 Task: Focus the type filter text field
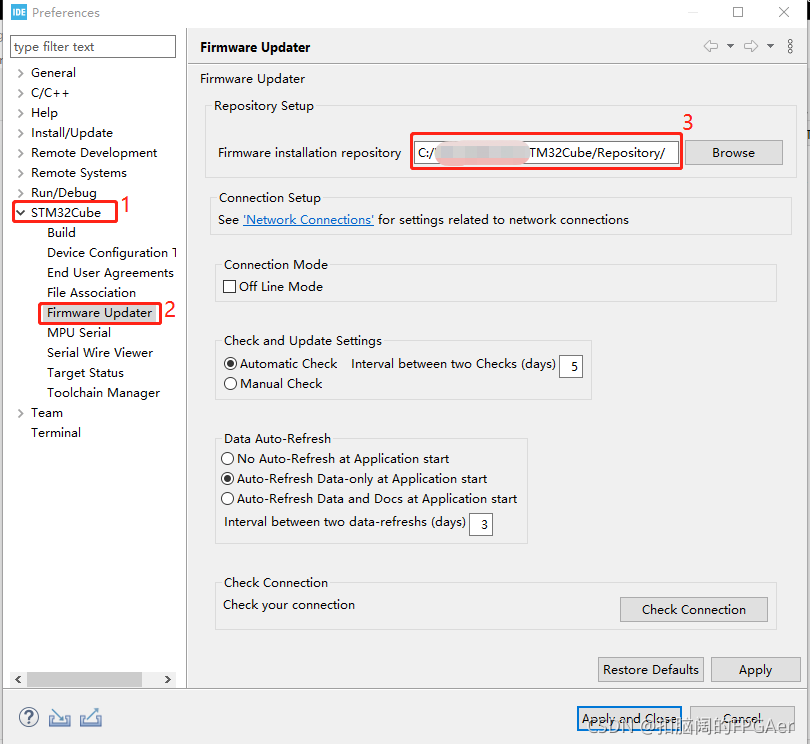coord(93,46)
